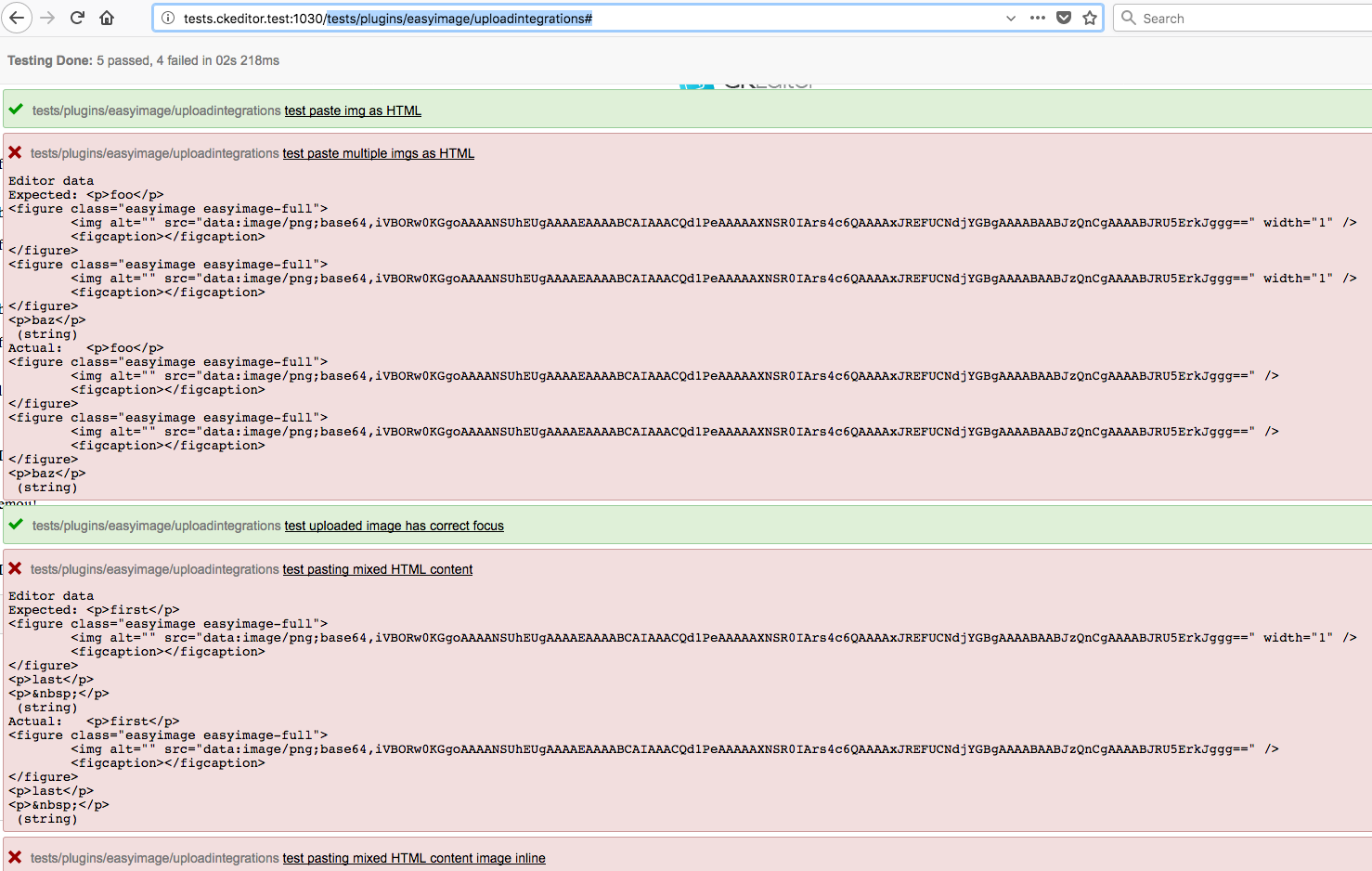This screenshot has width=1372, height=871.
Task: Open the 'test pasting mixed HTML content' link
Action: click(378, 569)
